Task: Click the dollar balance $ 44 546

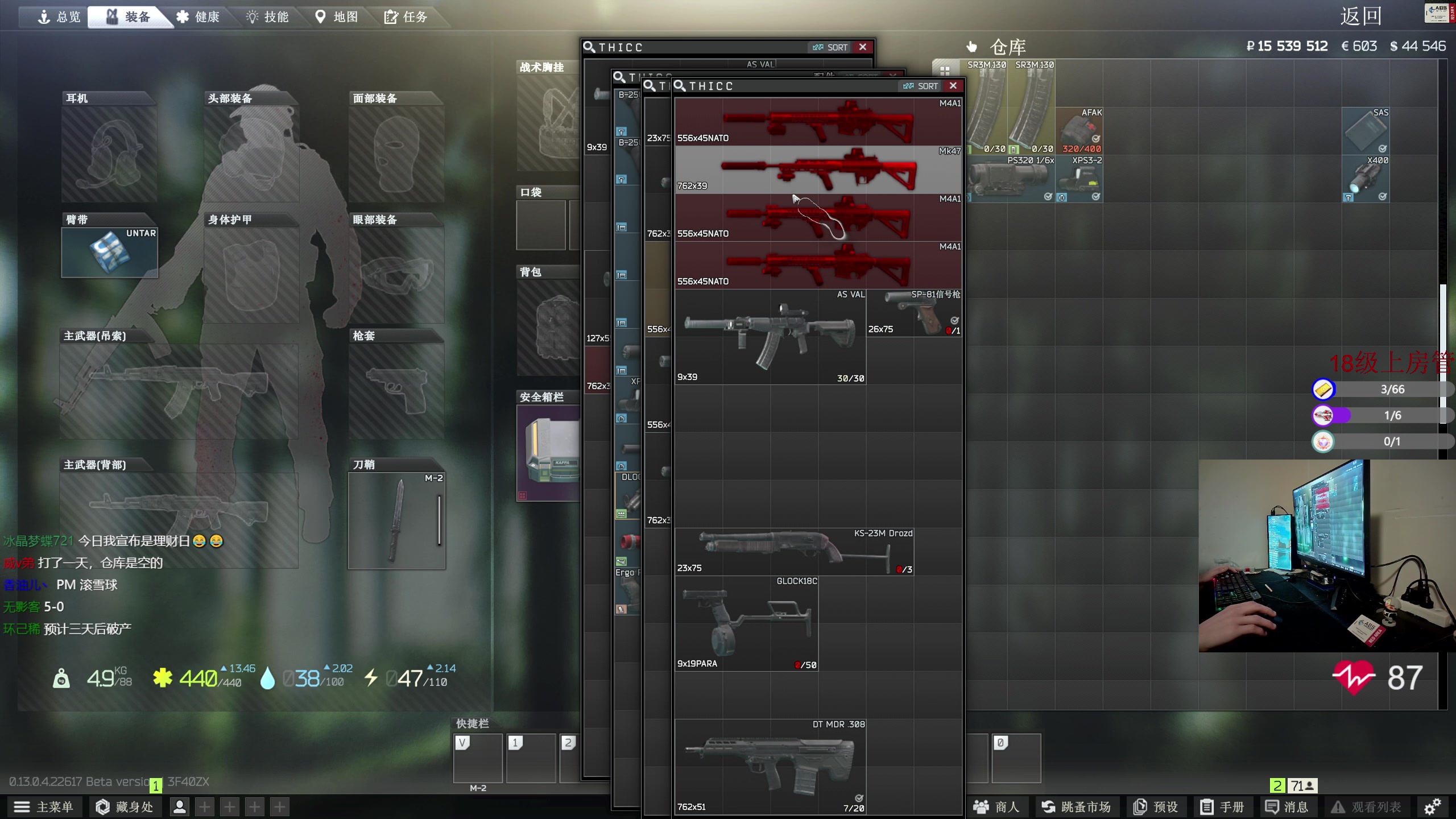Action: 1417,46
